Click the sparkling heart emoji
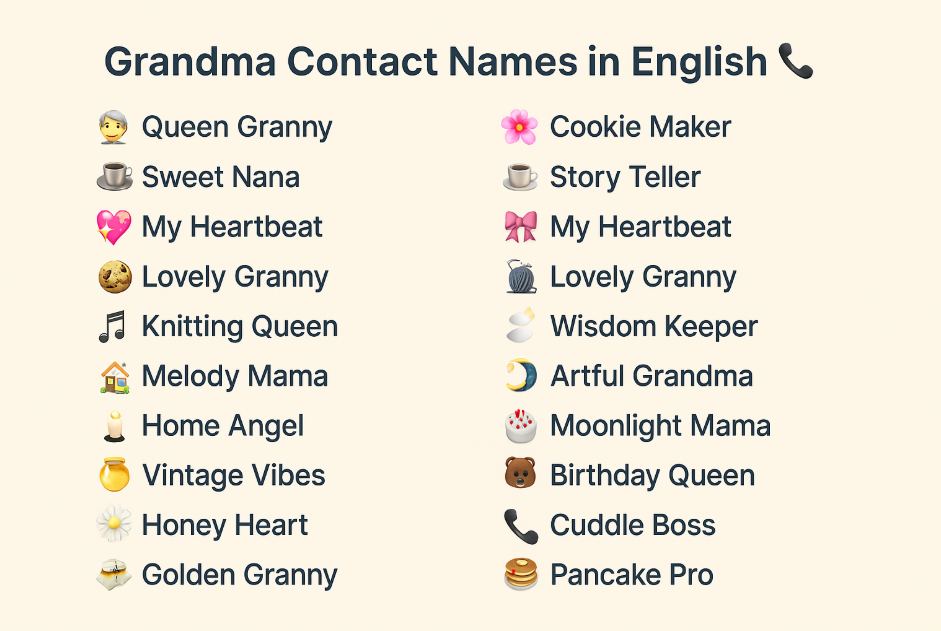Image resolution: width=941 pixels, height=631 pixels. click(x=114, y=227)
